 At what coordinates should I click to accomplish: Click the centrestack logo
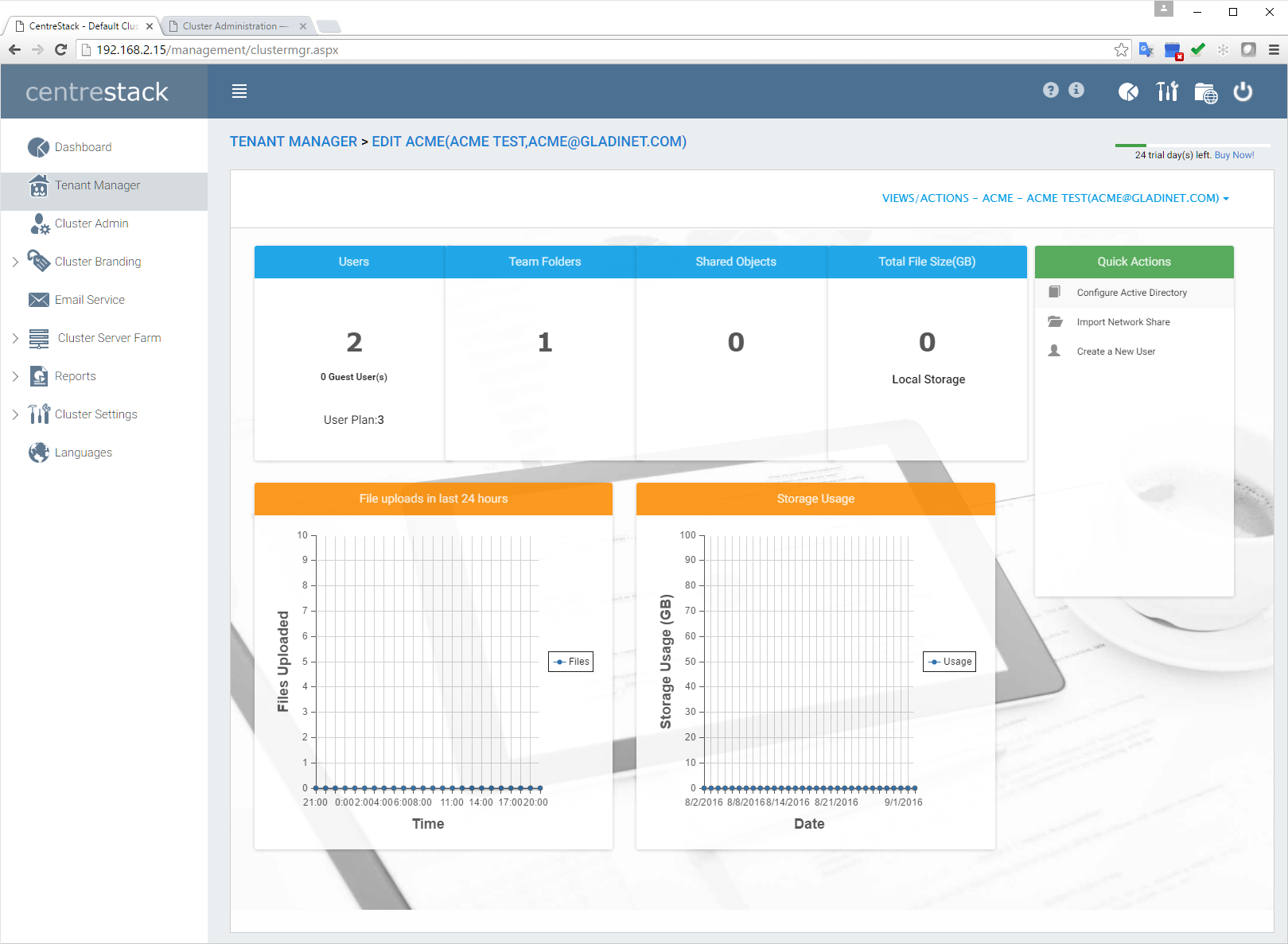[97, 91]
